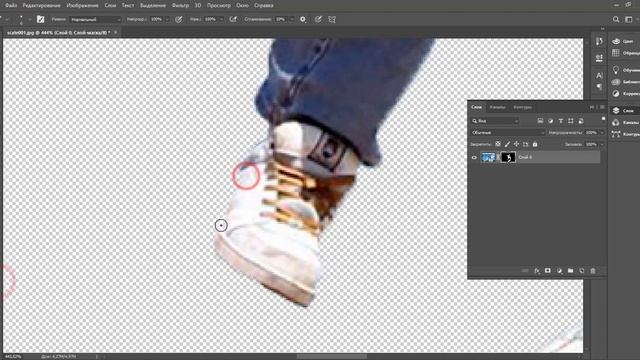Toggle lock image pixels brush icon
This screenshot has width=640, height=360.
[x=507, y=144]
